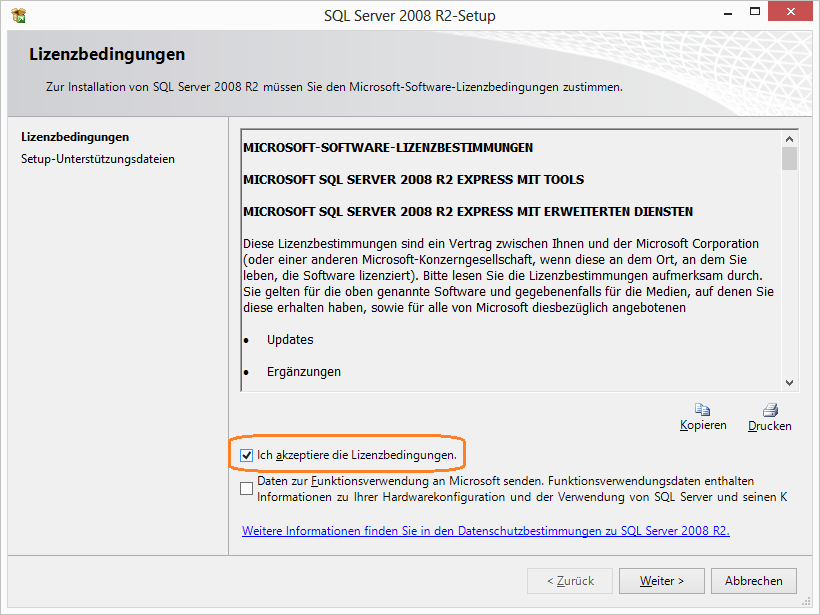Select Setup-Unterstützungsdateien step in left pane
820x615 pixels.
tap(98, 159)
